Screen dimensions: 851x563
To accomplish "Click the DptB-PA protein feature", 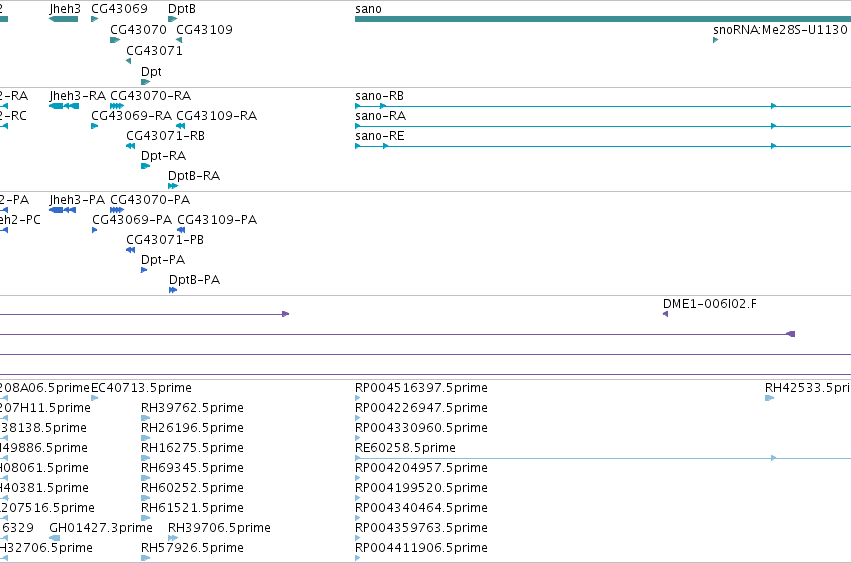I will (x=173, y=290).
